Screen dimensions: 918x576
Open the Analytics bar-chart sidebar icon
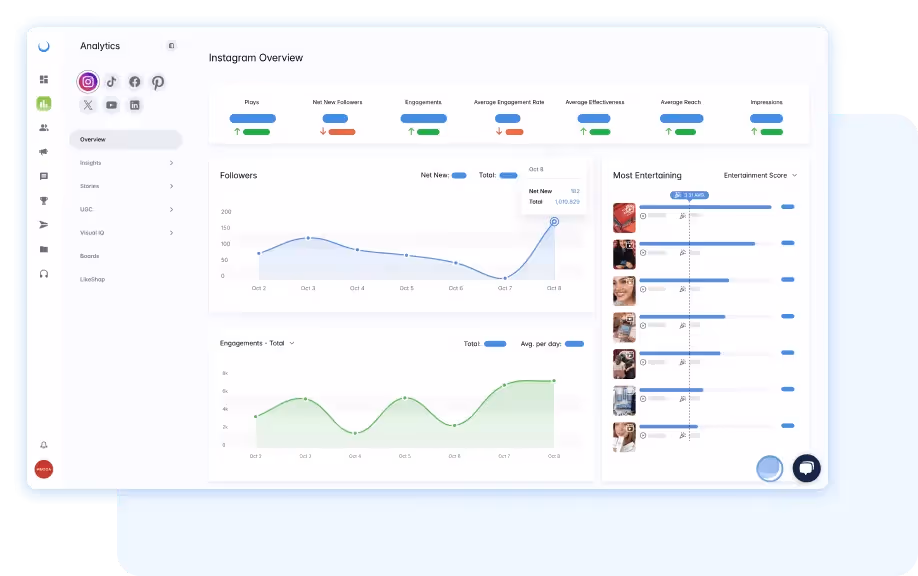(43, 103)
